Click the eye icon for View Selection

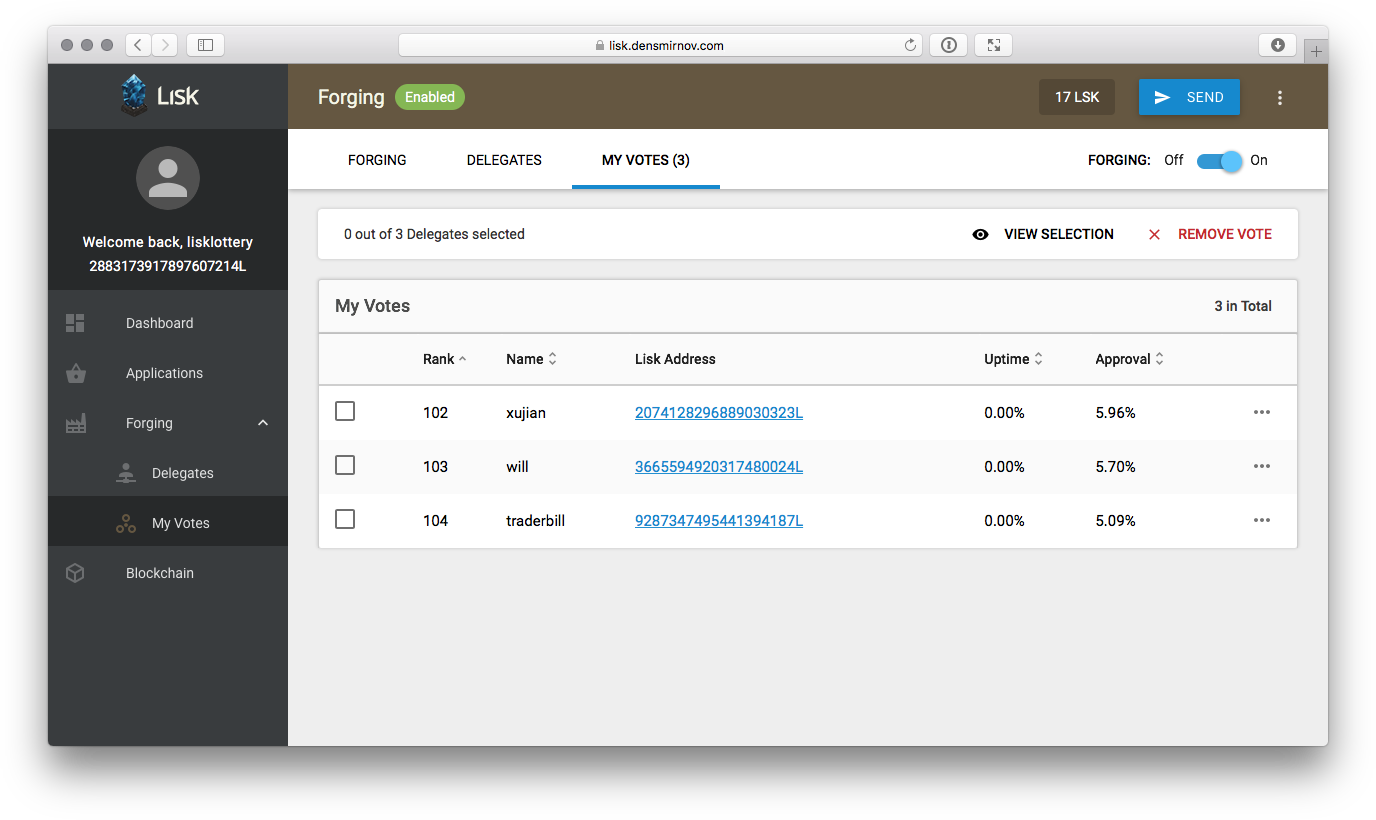(x=981, y=234)
